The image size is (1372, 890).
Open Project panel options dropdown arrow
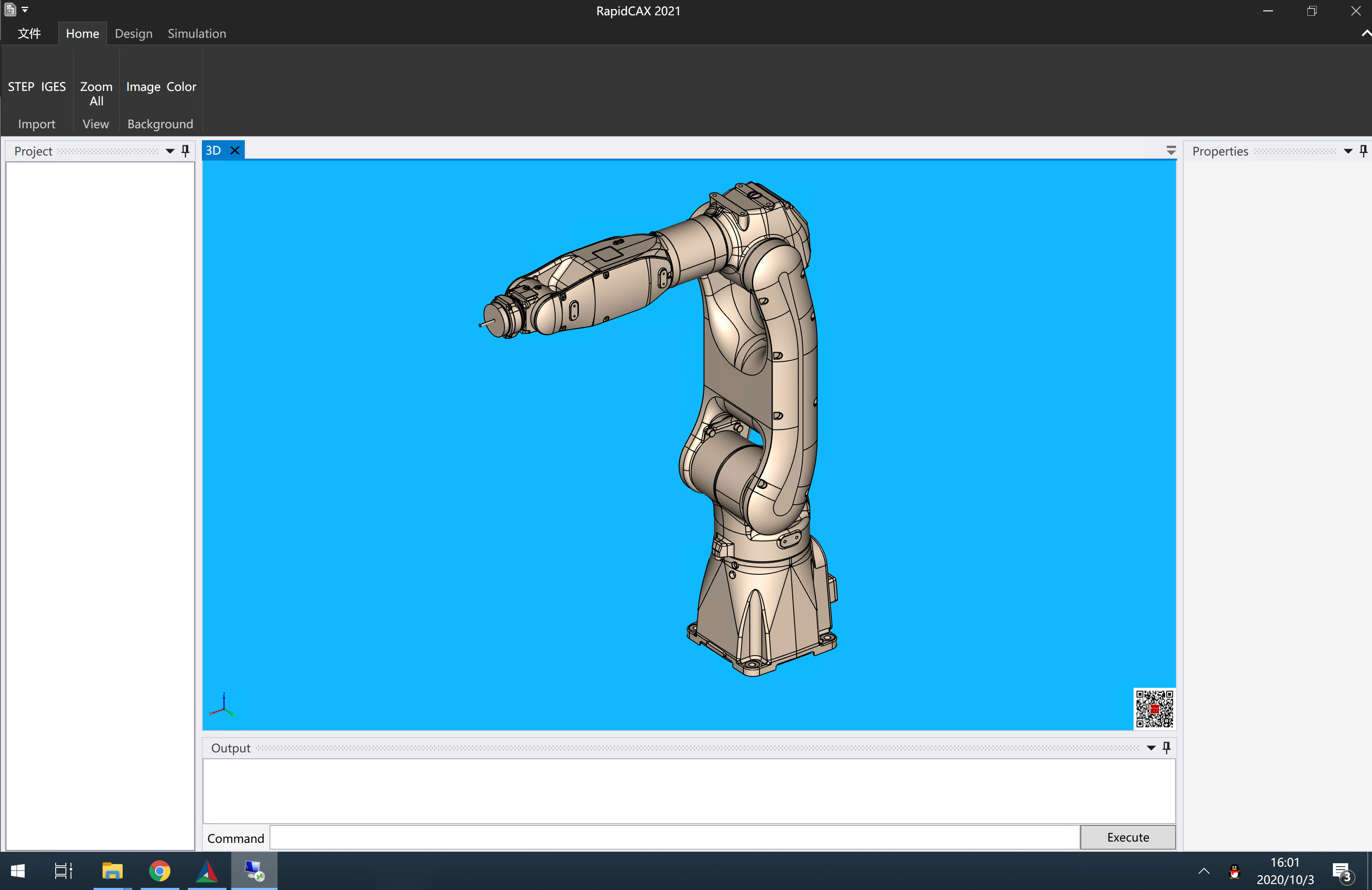tap(170, 151)
